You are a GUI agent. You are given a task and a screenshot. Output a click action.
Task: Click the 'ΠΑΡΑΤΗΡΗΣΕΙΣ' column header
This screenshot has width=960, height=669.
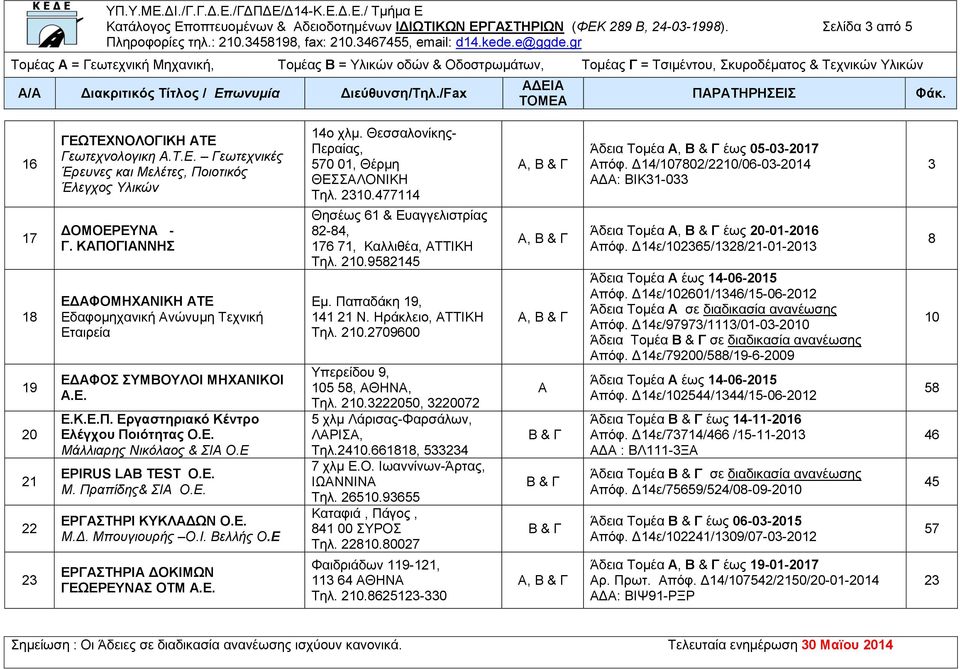[744, 94]
